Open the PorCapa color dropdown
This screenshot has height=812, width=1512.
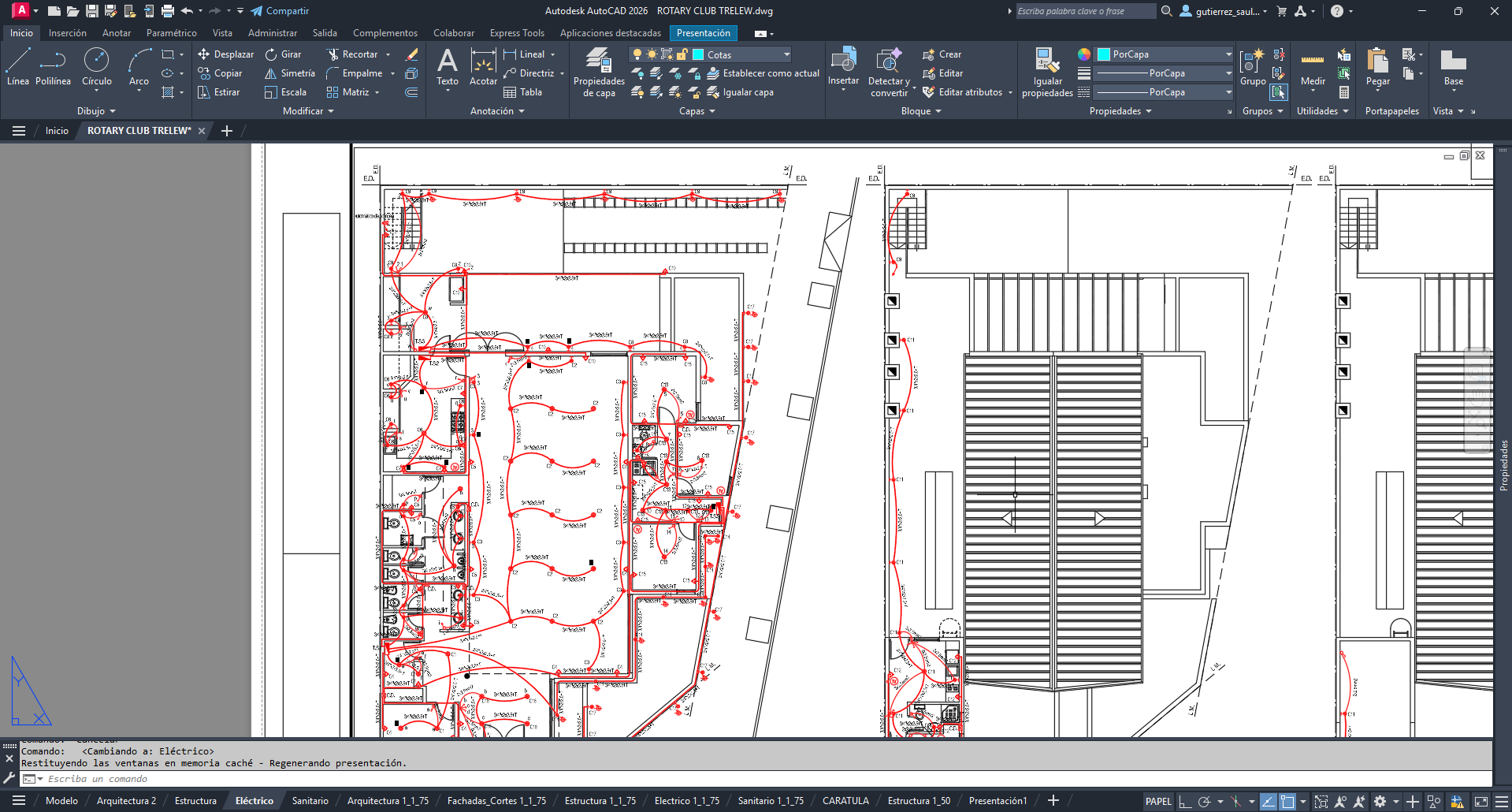pyautogui.click(x=1227, y=54)
